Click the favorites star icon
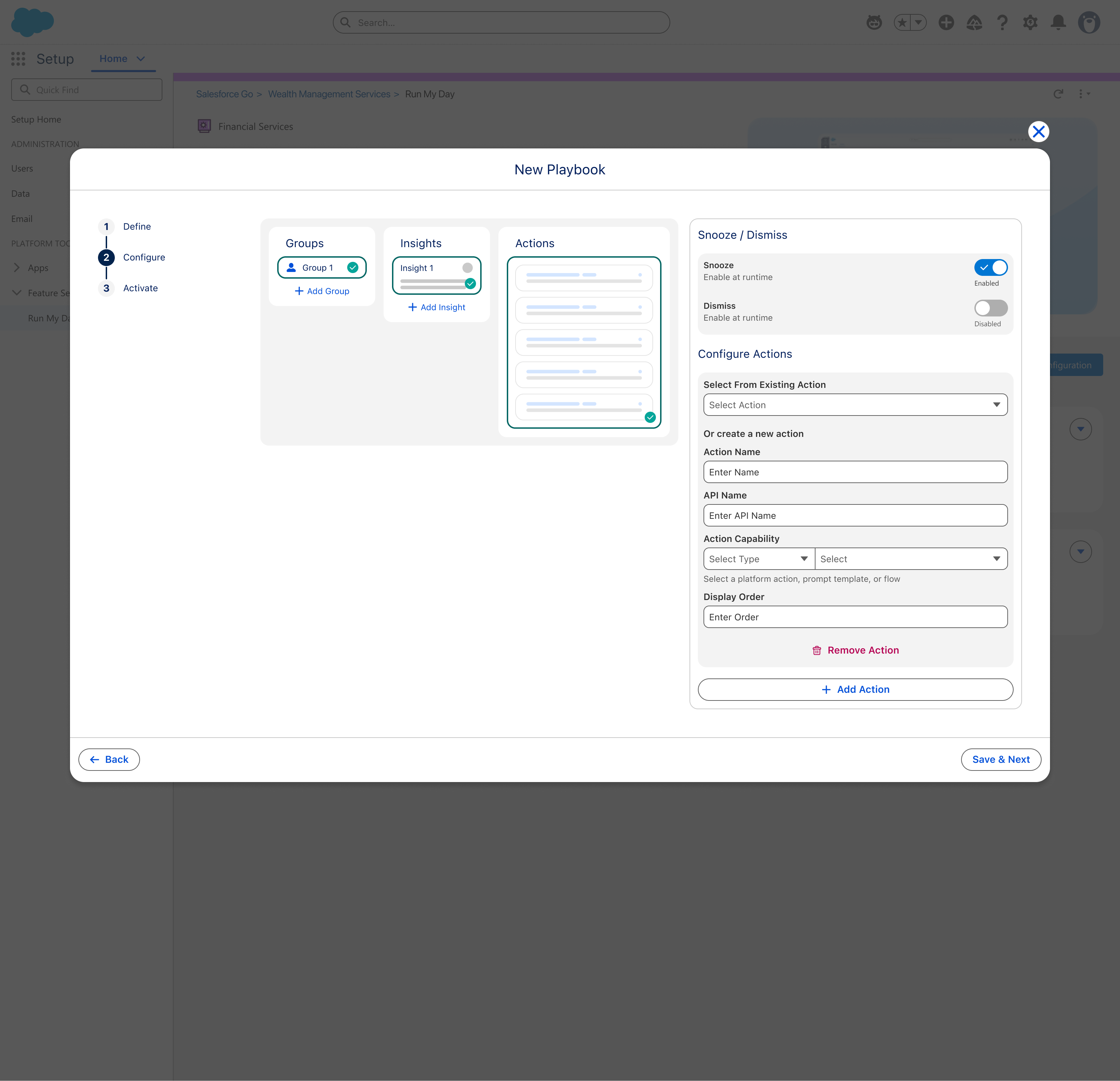 click(x=902, y=22)
